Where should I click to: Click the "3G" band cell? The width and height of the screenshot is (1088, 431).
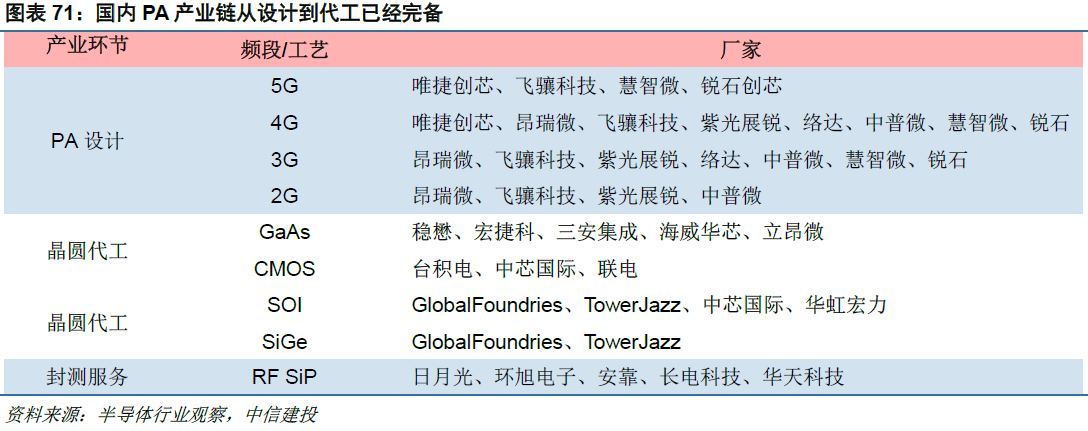[x=284, y=160]
